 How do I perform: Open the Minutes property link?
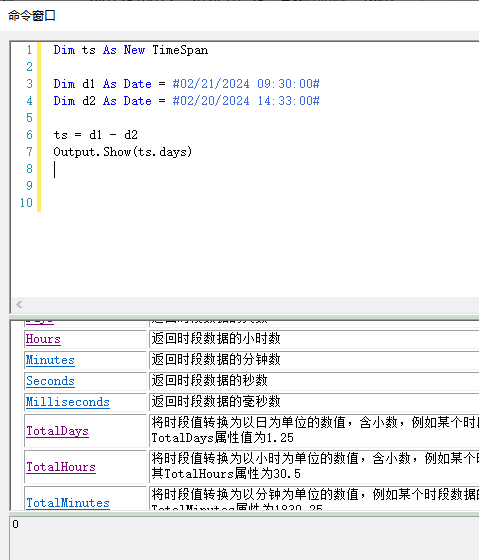(50, 360)
